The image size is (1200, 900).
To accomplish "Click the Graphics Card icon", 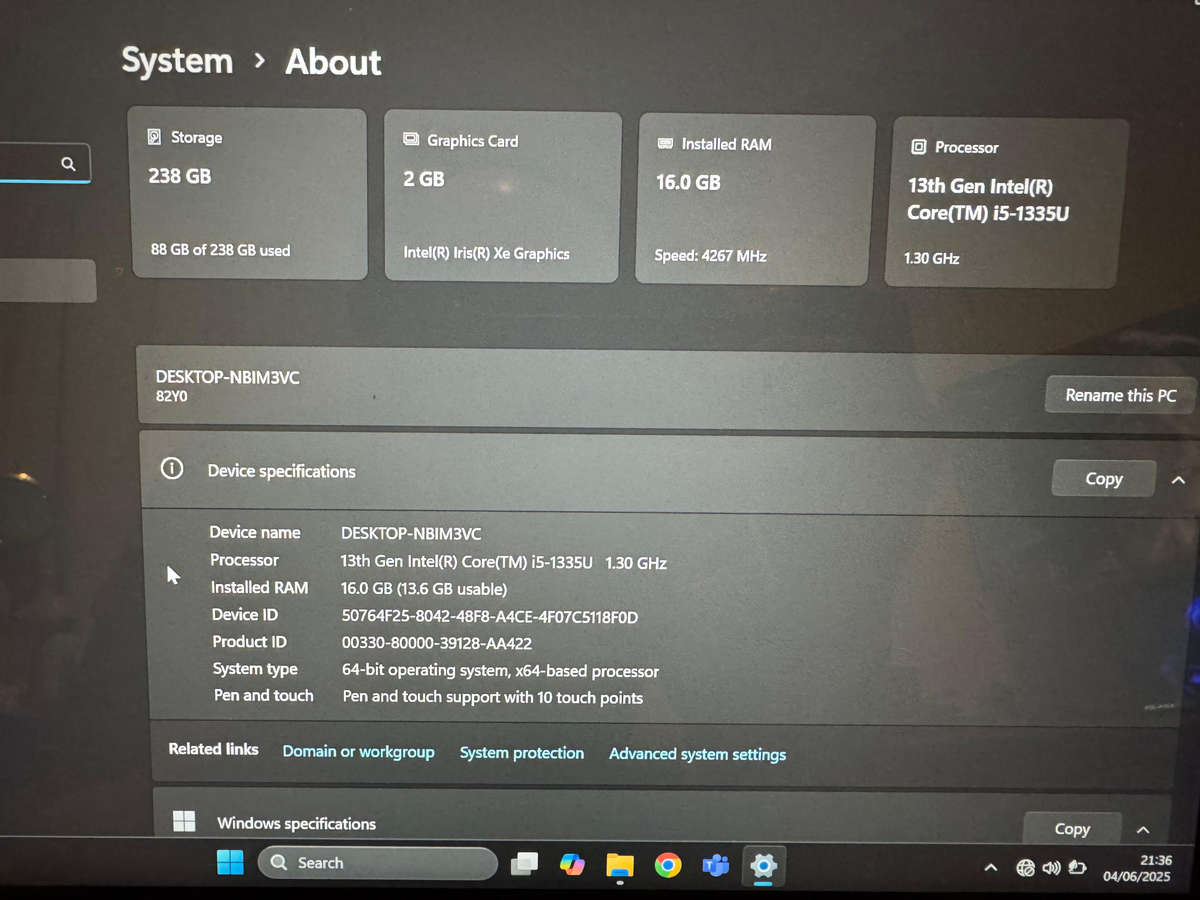I will point(410,140).
